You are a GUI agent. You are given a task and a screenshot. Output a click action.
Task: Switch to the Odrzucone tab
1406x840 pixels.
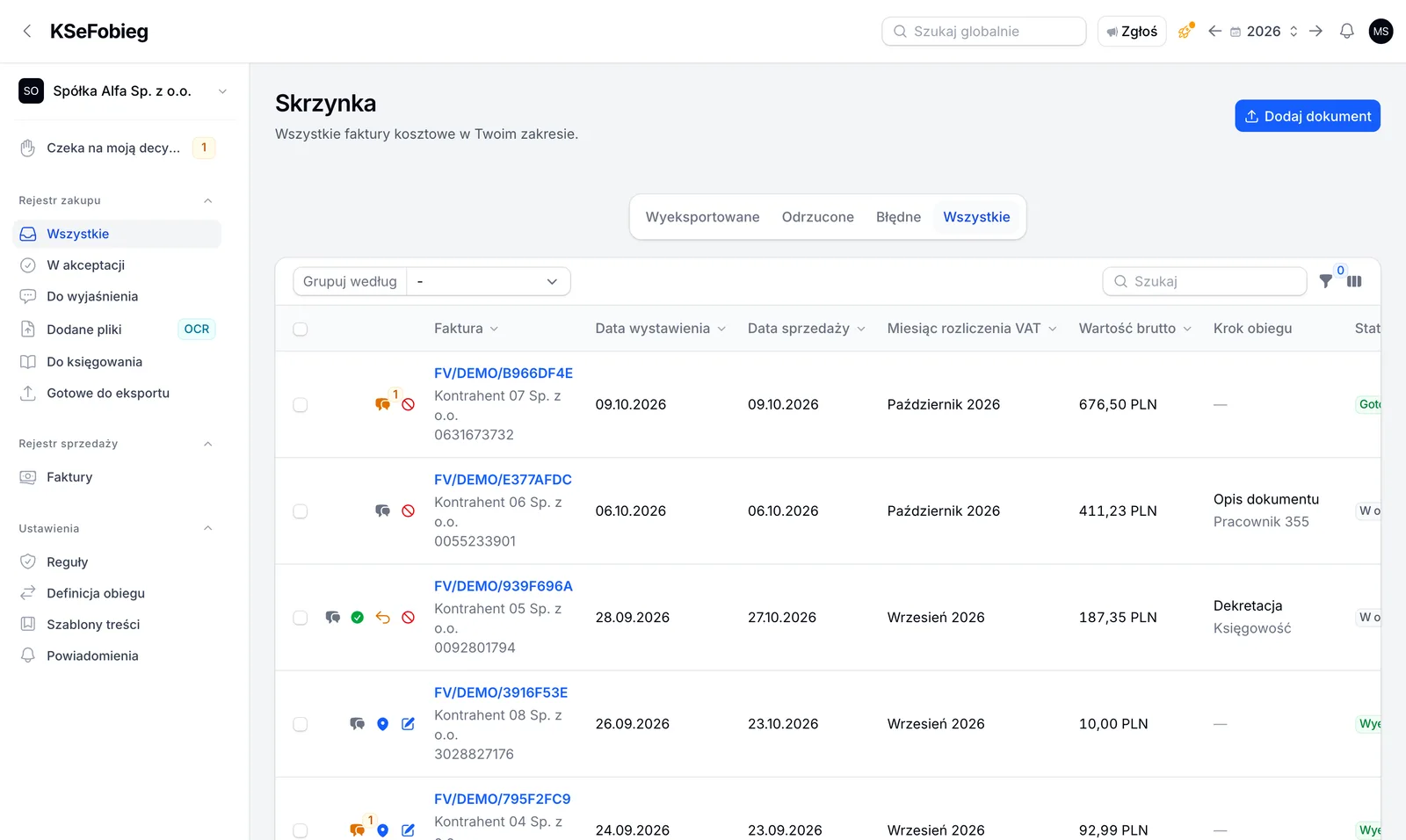(817, 217)
